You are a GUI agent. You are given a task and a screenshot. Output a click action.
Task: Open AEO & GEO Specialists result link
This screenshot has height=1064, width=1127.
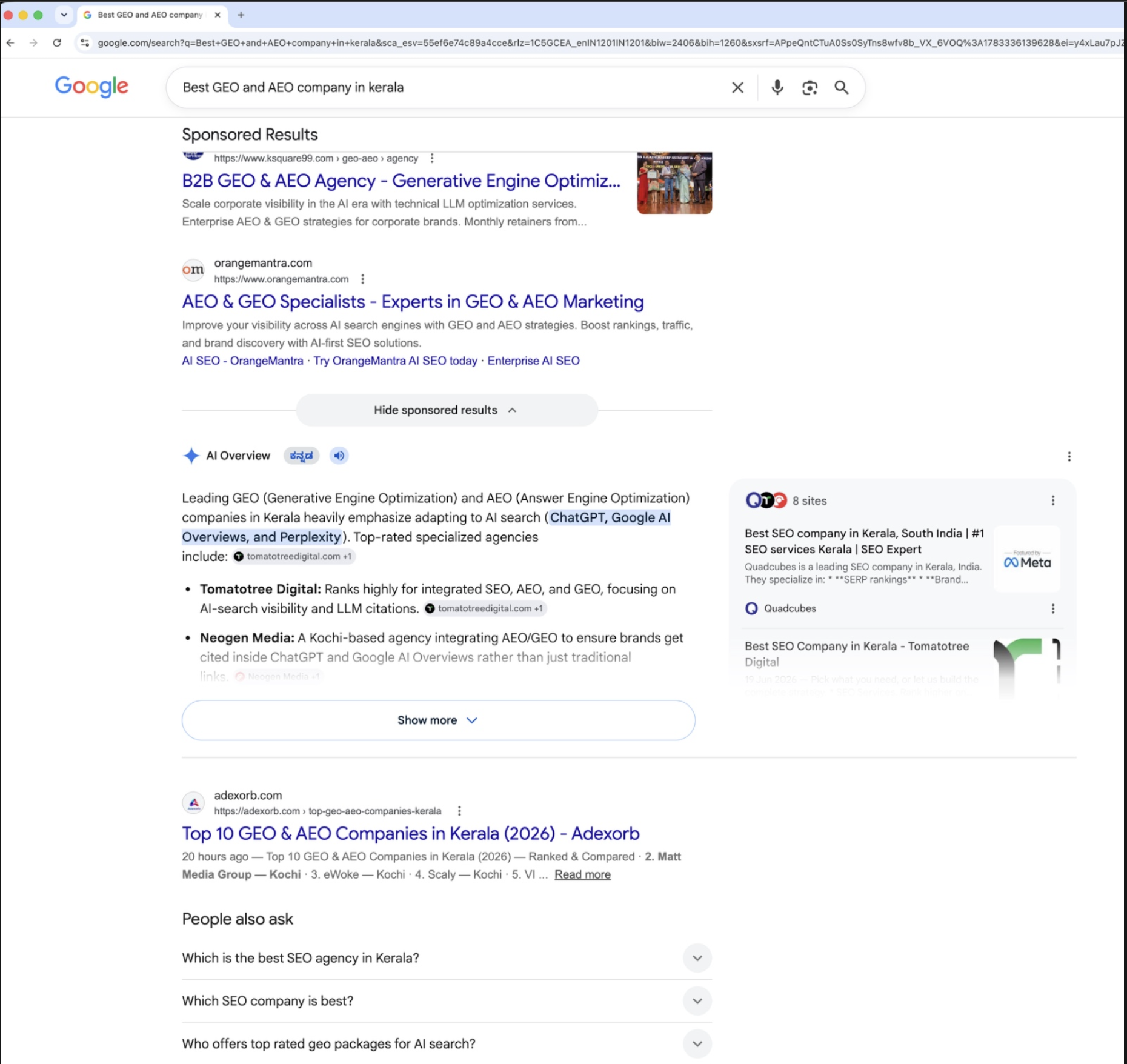click(413, 302)
